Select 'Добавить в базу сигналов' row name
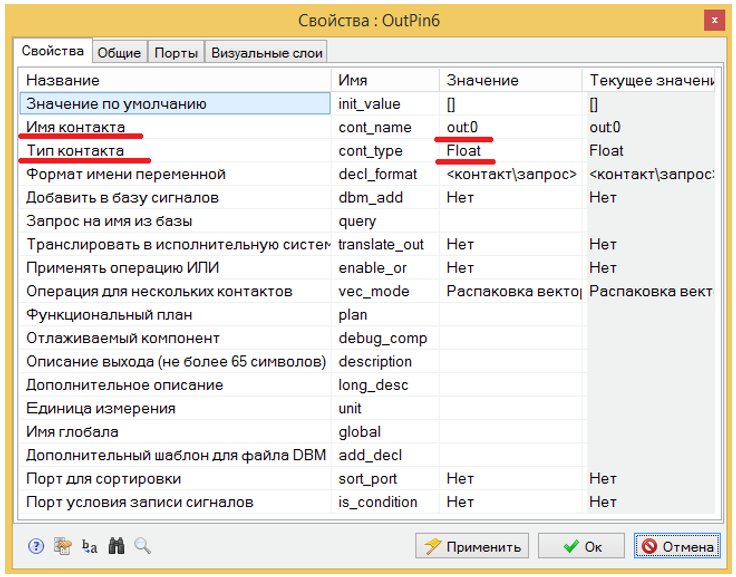 pyautogui.click(x=175, y=198)
